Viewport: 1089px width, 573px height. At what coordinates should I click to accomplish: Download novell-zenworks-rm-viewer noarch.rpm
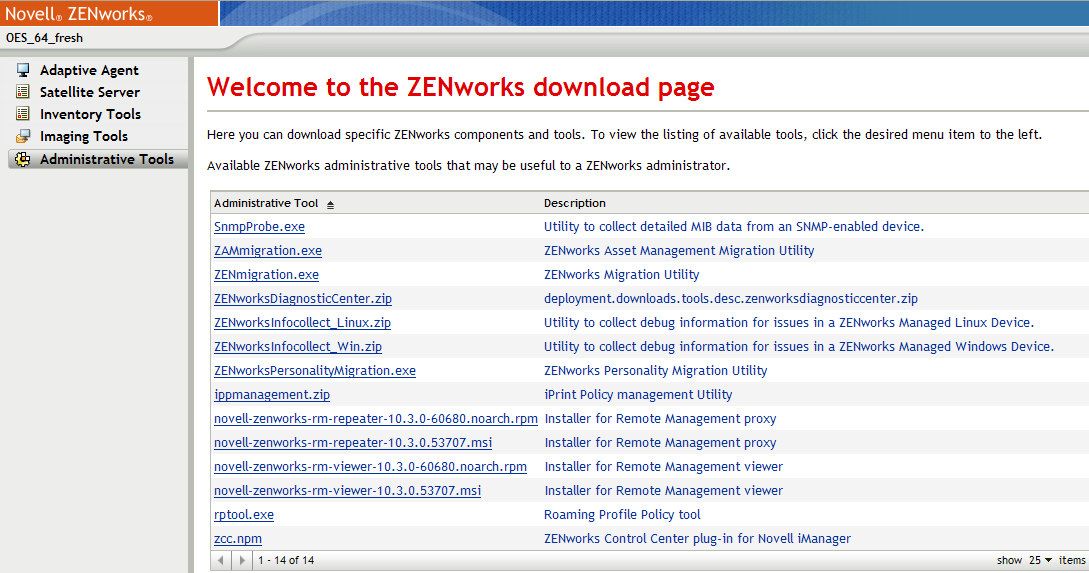[x=370, y=467]
